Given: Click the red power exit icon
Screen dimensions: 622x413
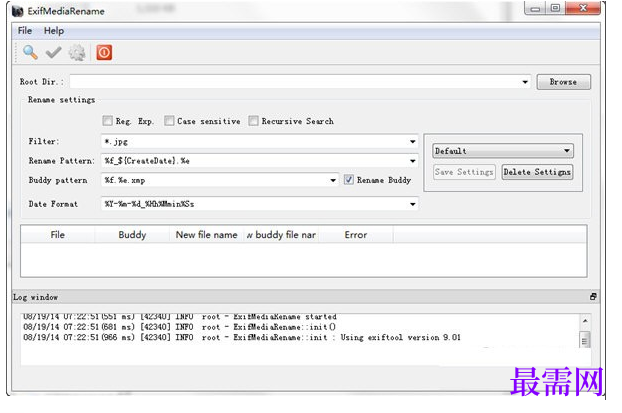Looking at the screenshot, I should pos(104,52).
